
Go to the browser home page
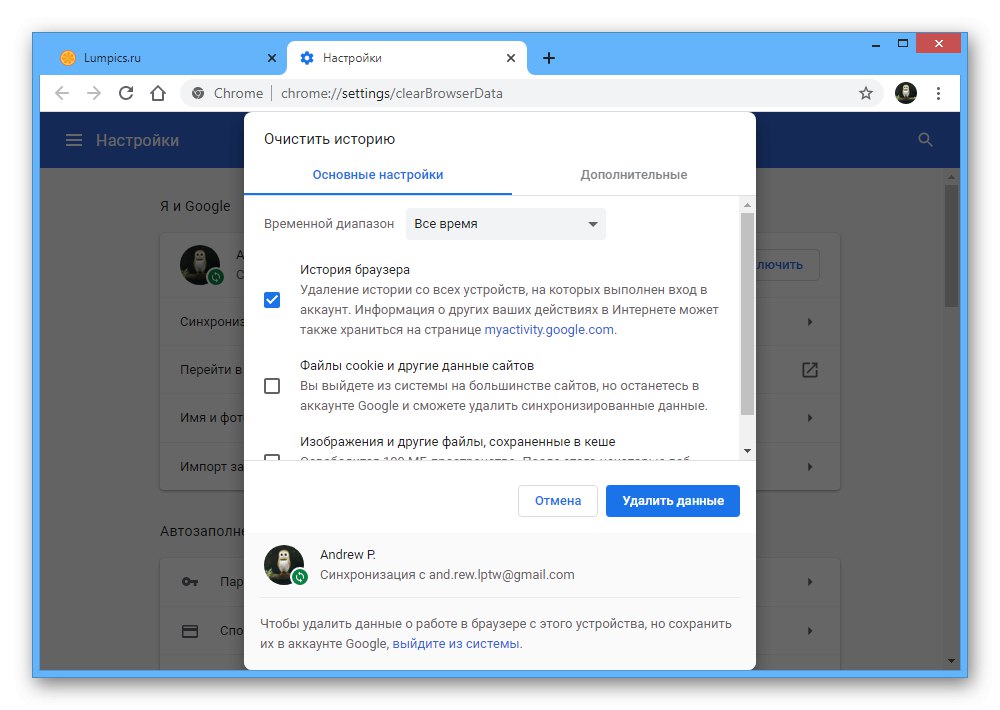coord(158,92)
